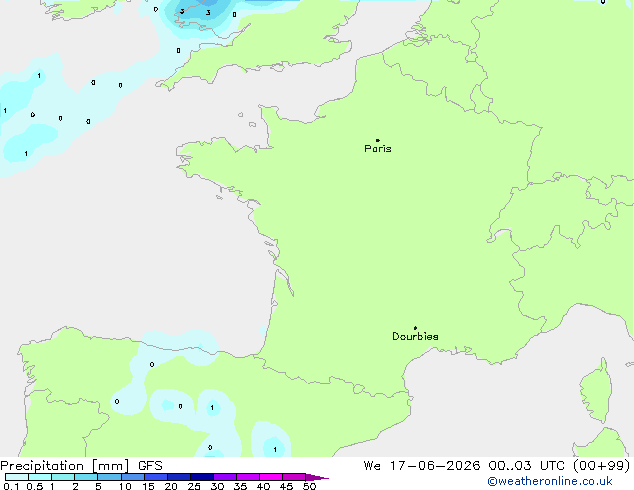Viewport: 634px width, 490px height.
Task: Click the 45–50 mm legend swatch
Action: coord(294,477)
